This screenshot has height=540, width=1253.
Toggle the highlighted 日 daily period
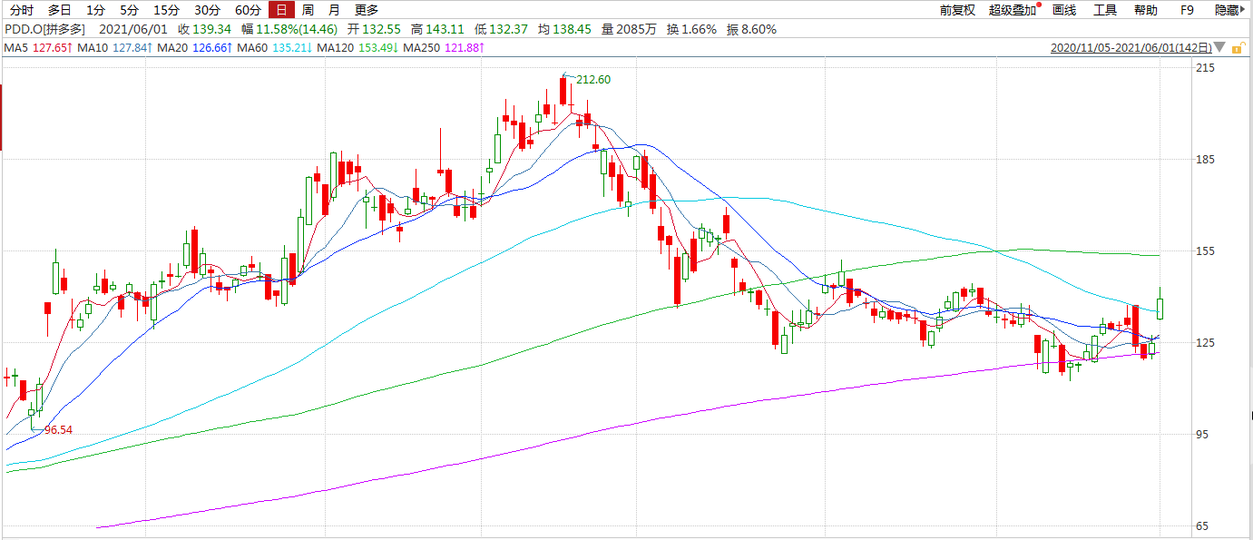point(282,10)
